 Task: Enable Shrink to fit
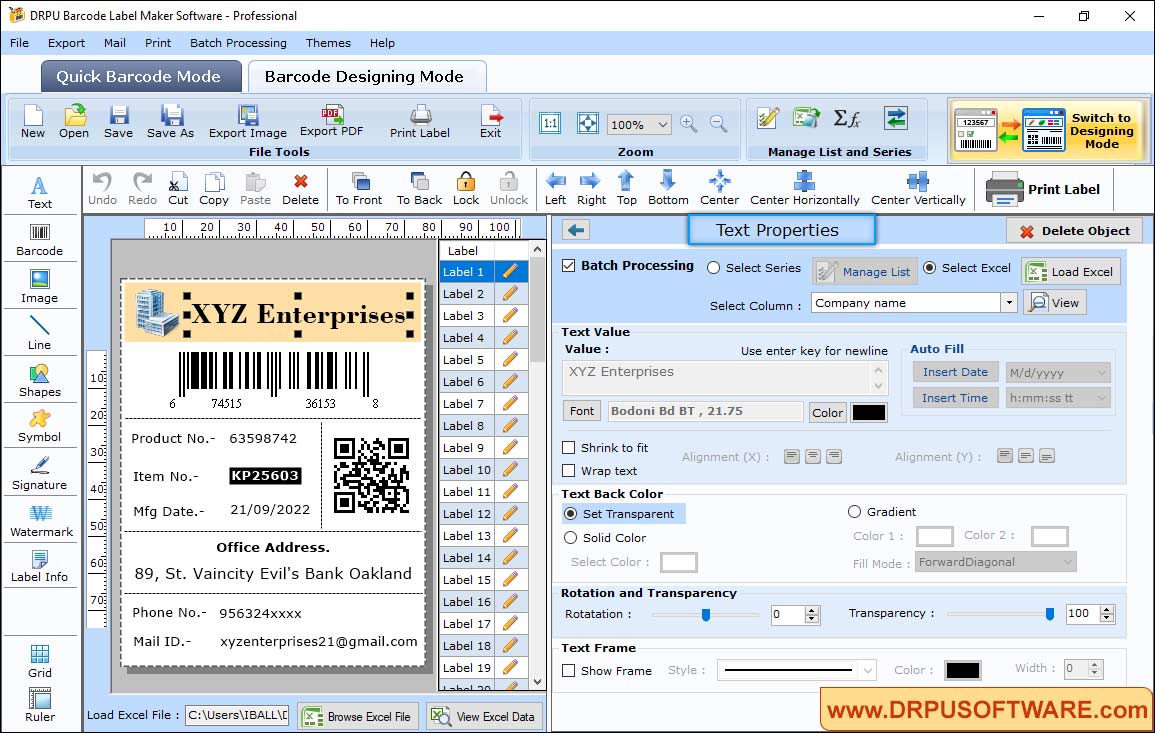[x=569, y=448]
